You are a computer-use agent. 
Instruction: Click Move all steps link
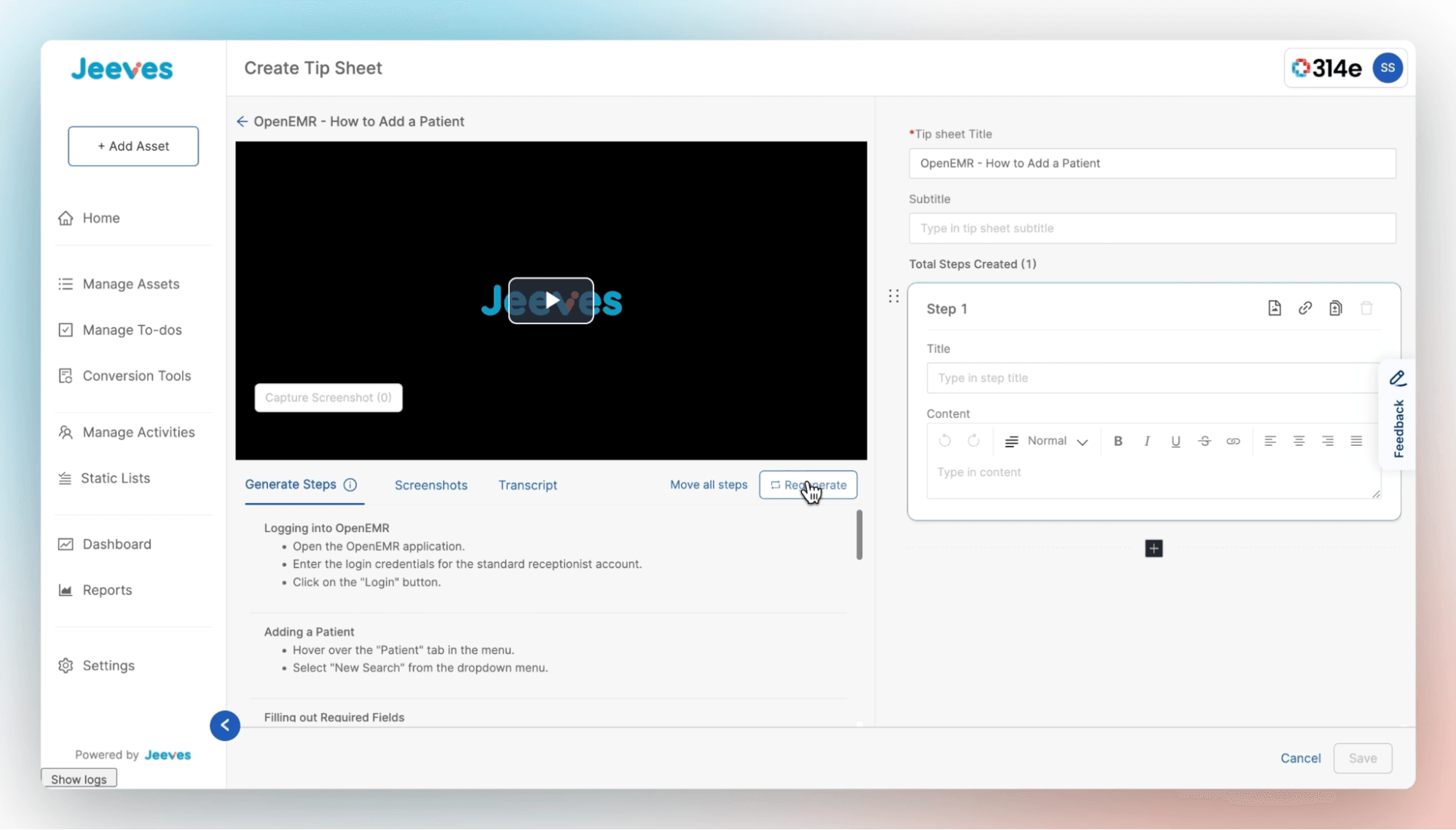709,485
